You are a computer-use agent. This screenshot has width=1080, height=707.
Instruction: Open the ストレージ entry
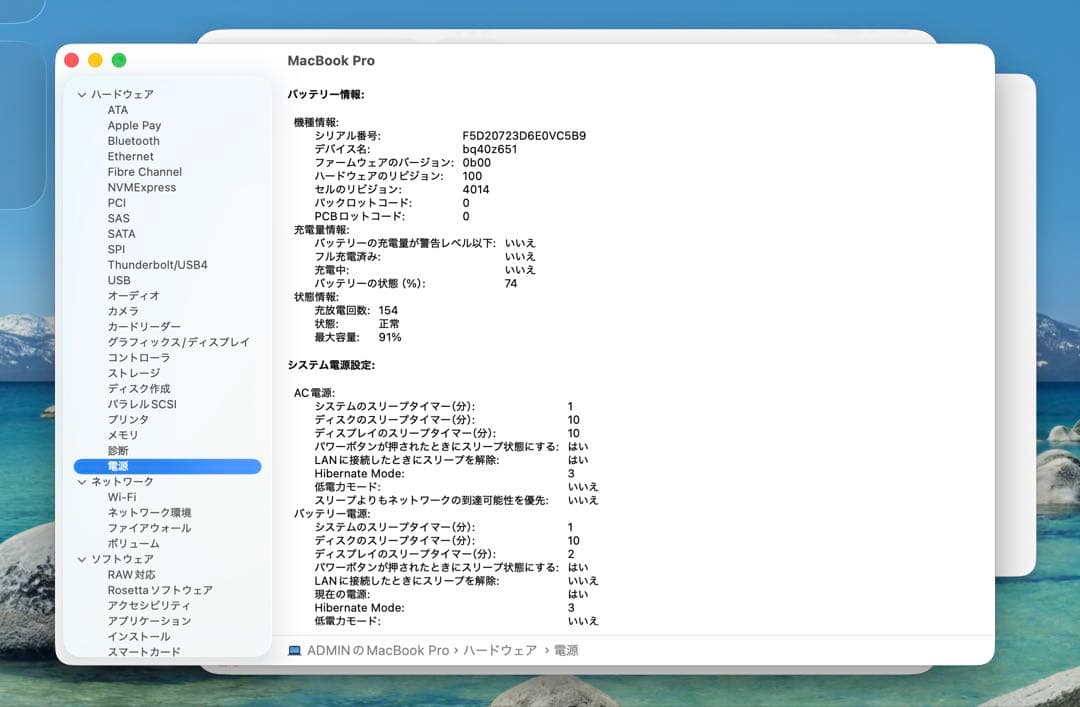(134, 373)
